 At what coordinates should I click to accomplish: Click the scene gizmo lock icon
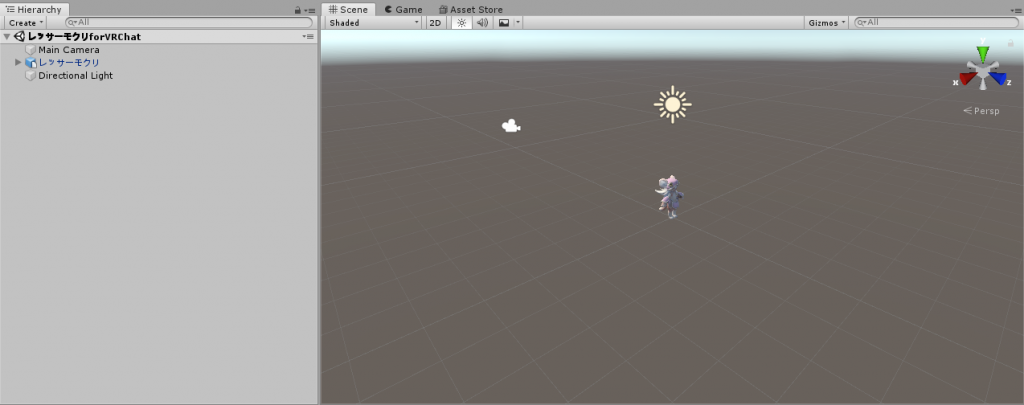click(1010, 43)
